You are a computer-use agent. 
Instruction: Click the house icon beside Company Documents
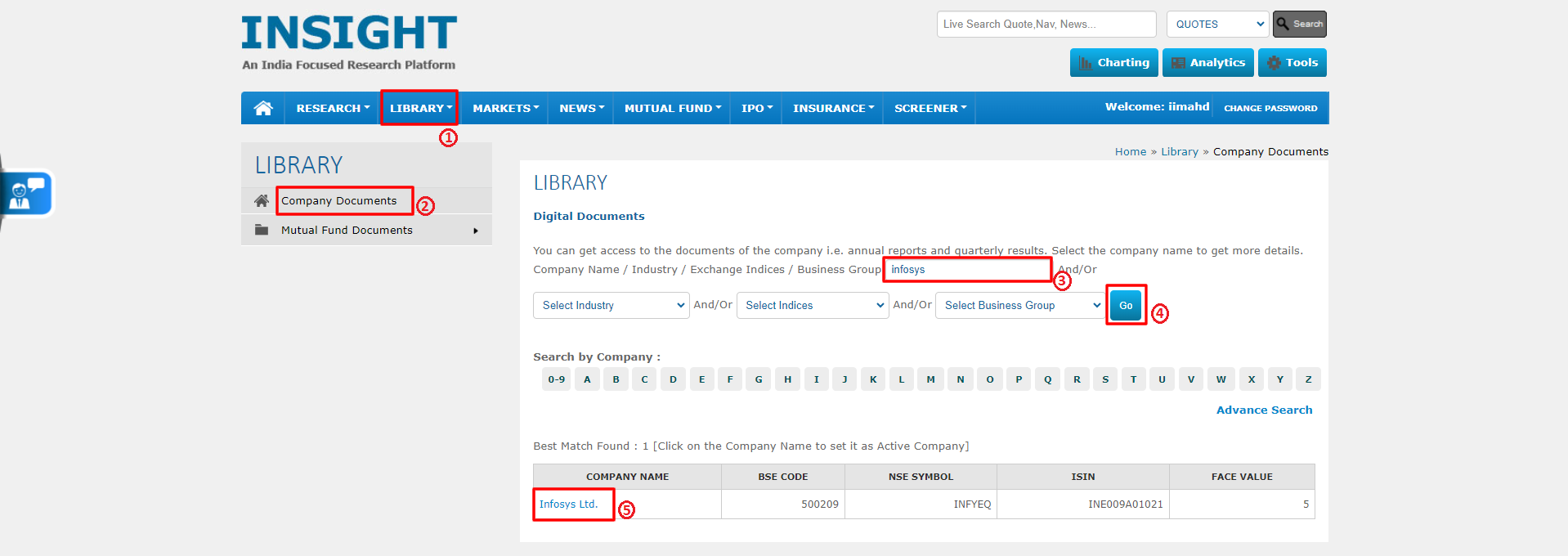pos(262,200)
